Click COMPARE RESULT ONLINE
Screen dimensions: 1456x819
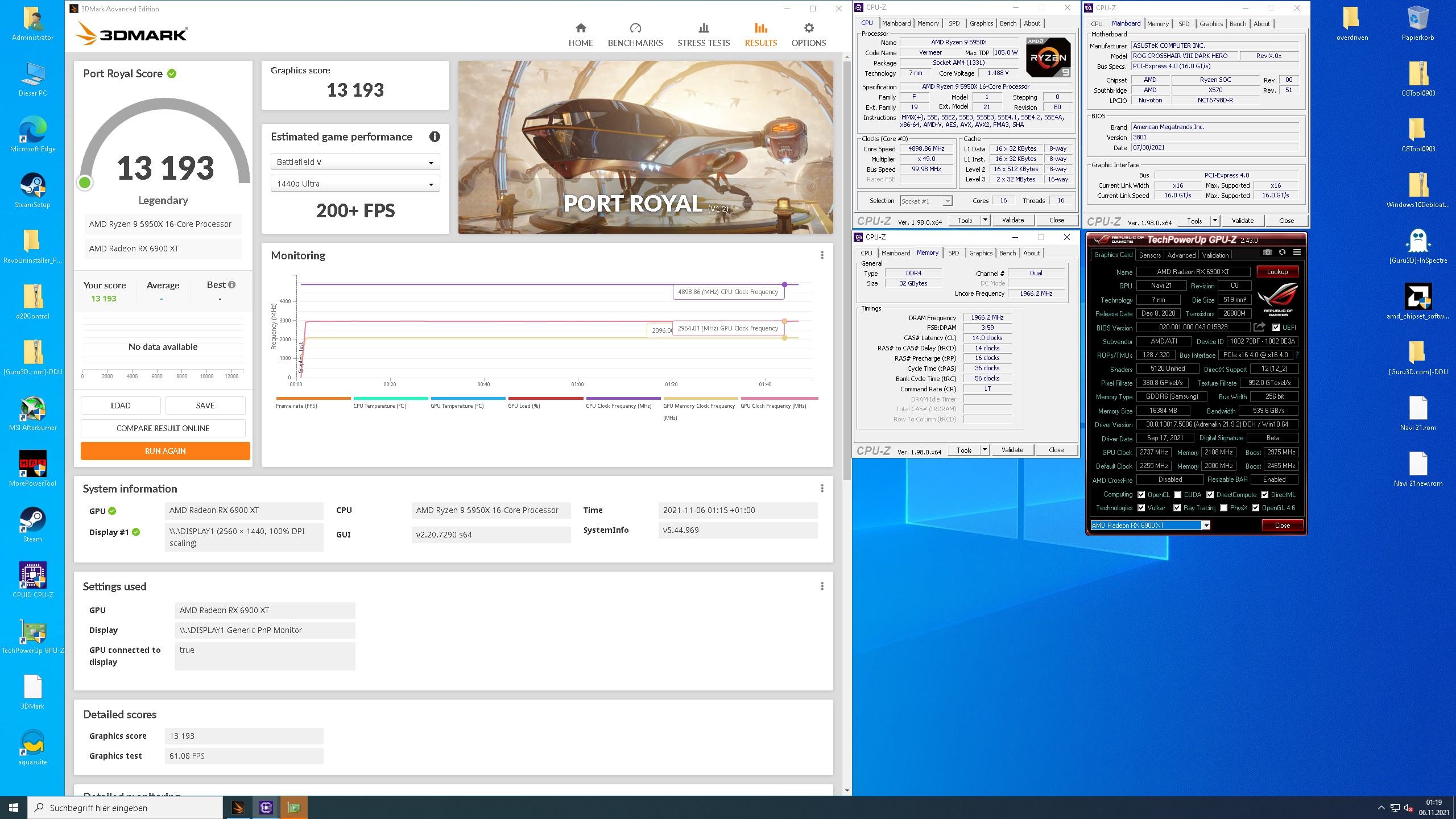(x=163, y=428)
